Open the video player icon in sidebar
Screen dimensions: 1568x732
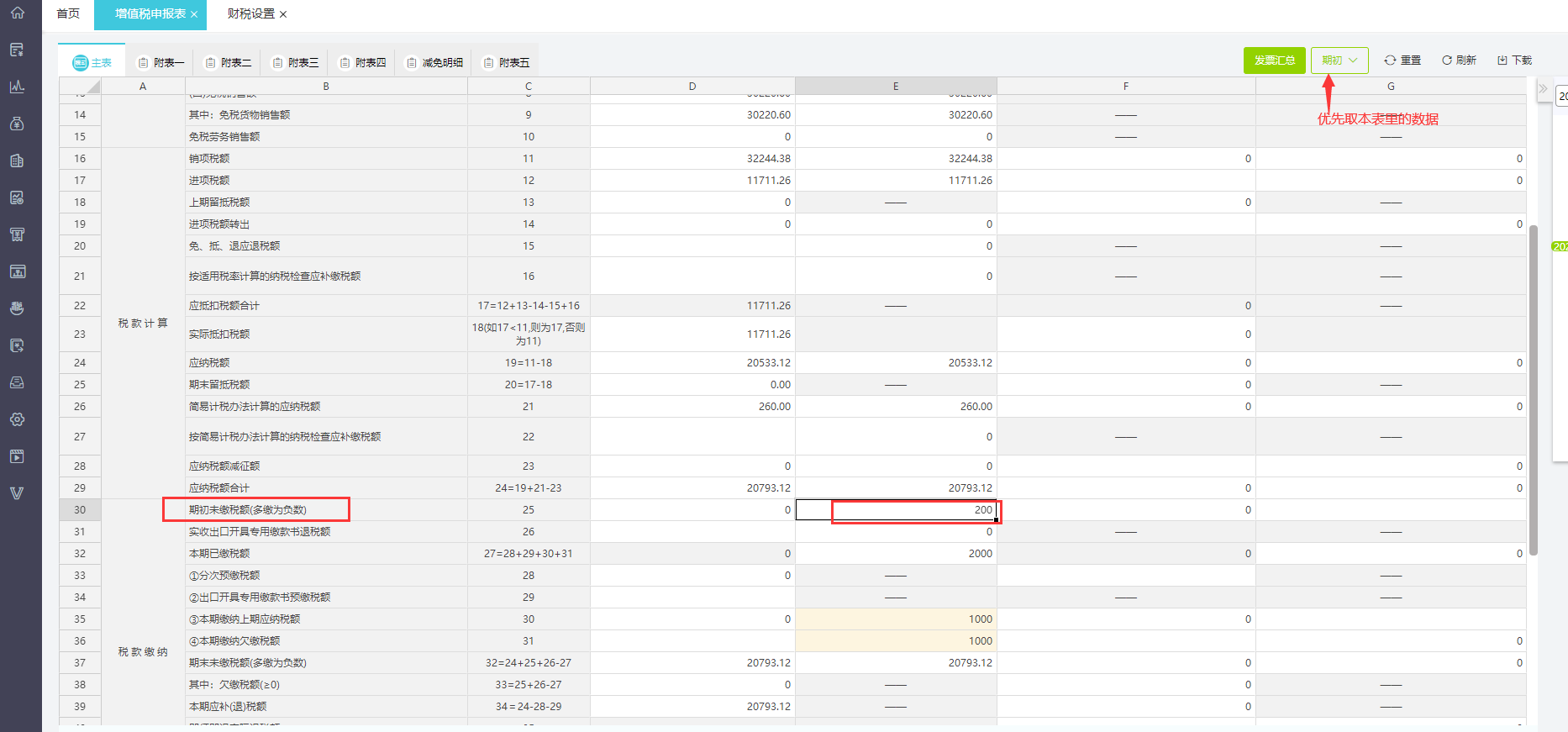17,456
